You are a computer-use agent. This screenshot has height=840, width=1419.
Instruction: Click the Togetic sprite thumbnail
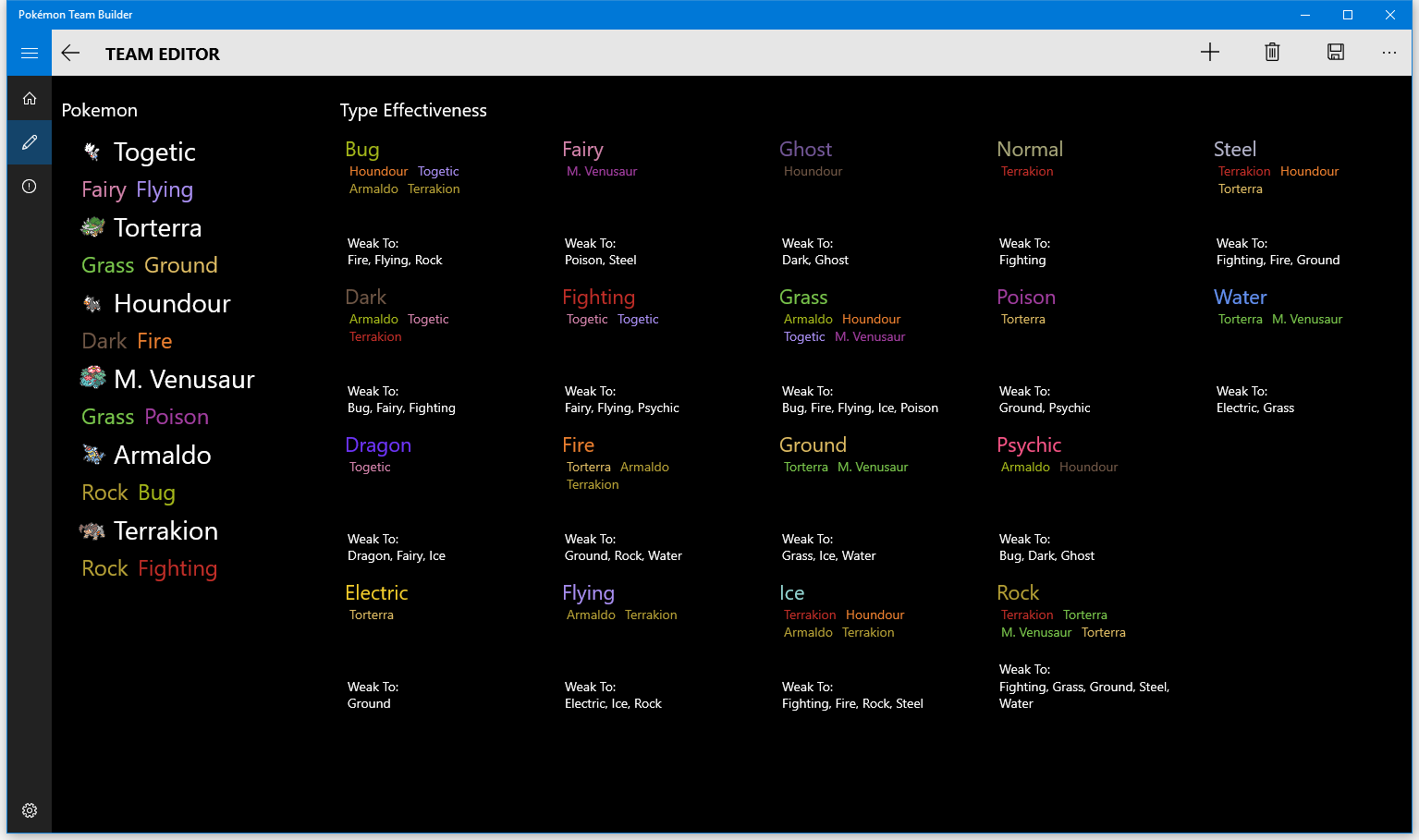point(92,151)
